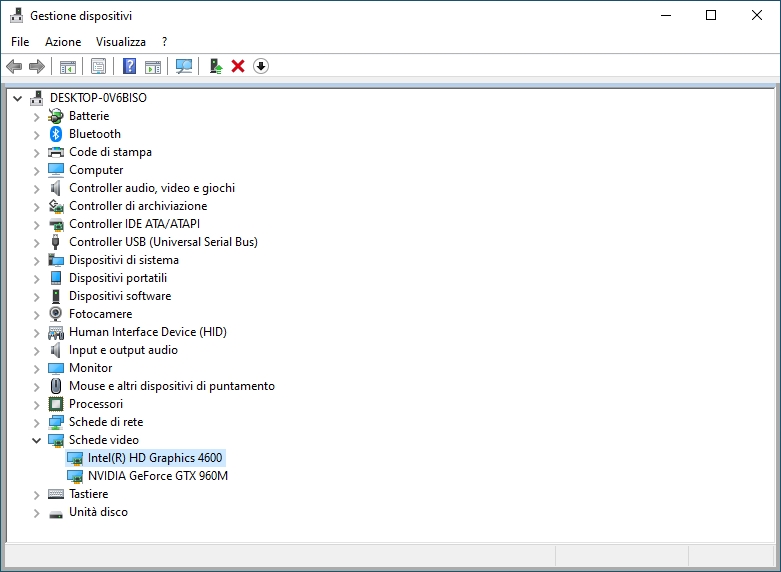Expand the Monitor category arrow
781x572 pixels.
[x=36, y=369]
